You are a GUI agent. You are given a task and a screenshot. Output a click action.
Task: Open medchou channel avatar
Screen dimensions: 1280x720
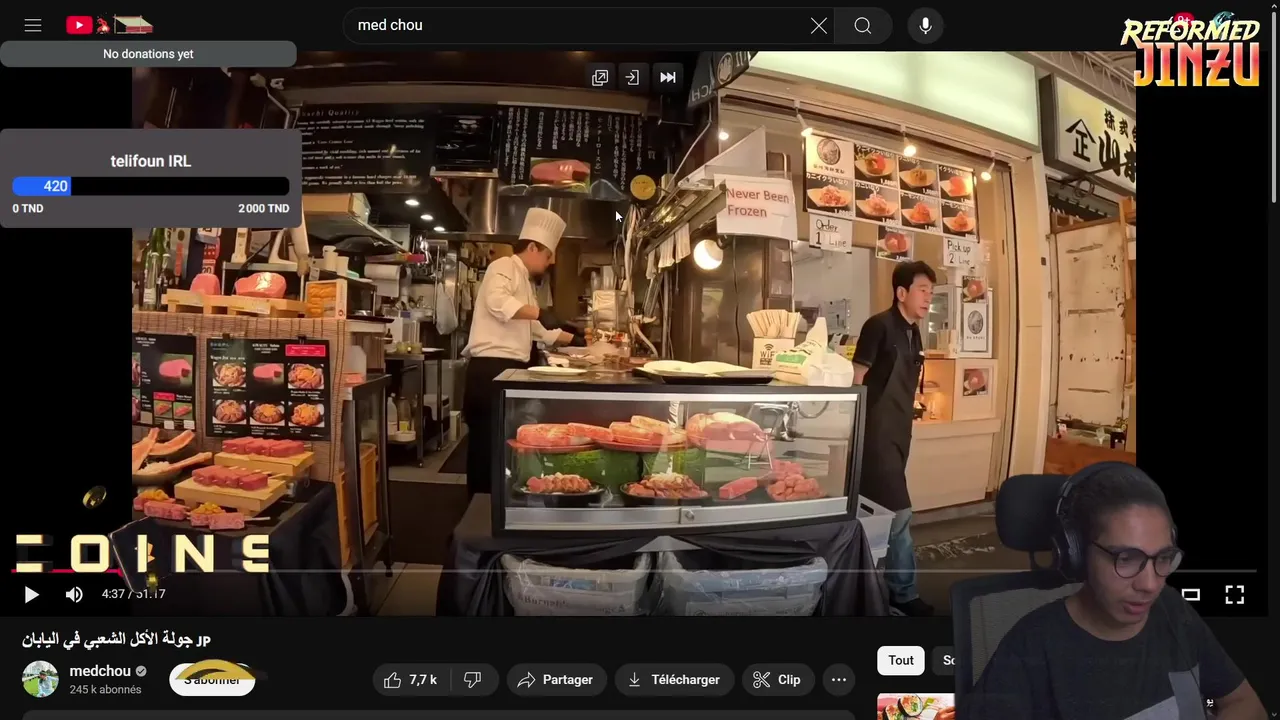[x=41, y=679]
